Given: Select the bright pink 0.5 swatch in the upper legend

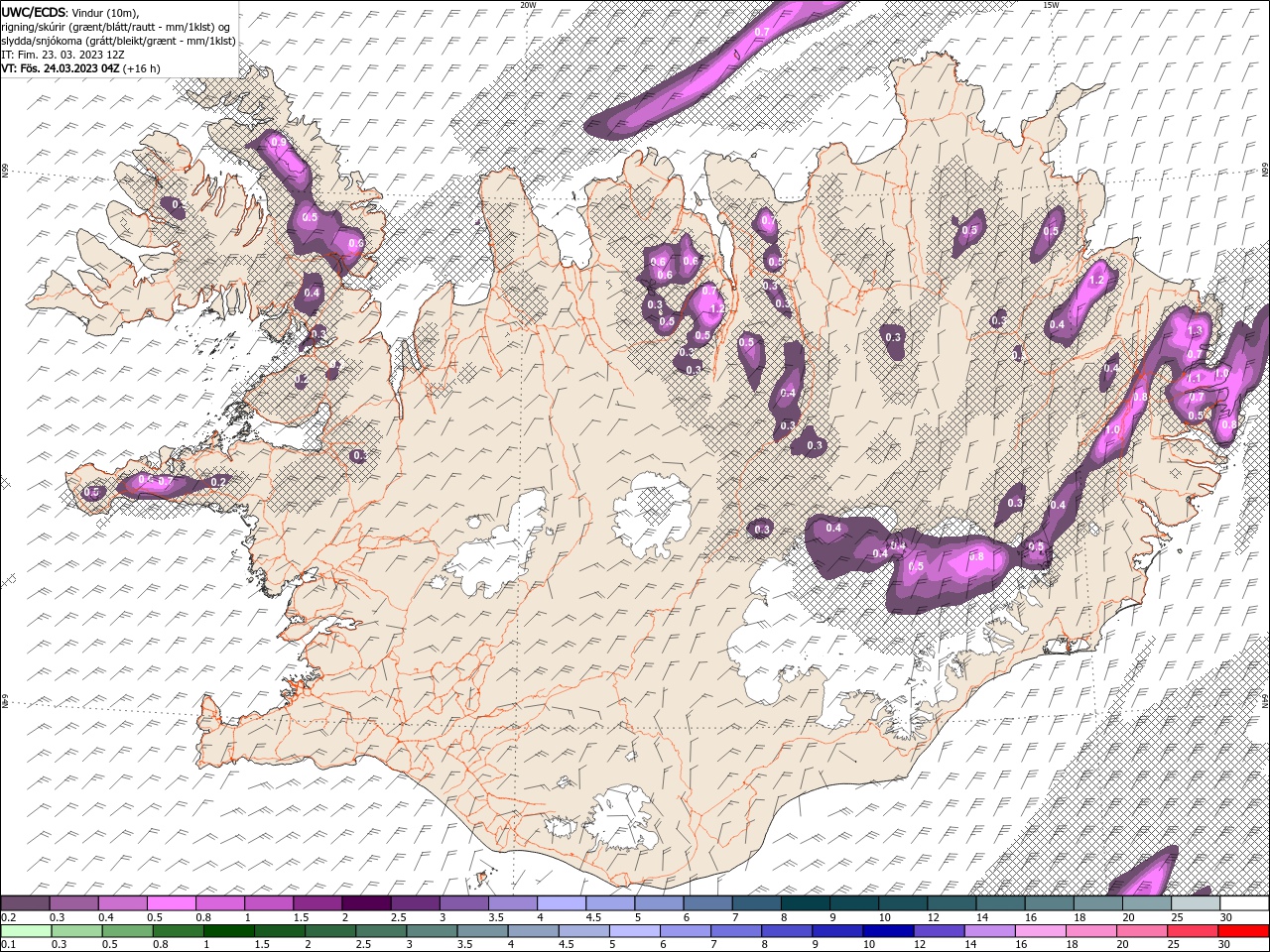Looking at the screenshot, I should click(x=172, y=903).
